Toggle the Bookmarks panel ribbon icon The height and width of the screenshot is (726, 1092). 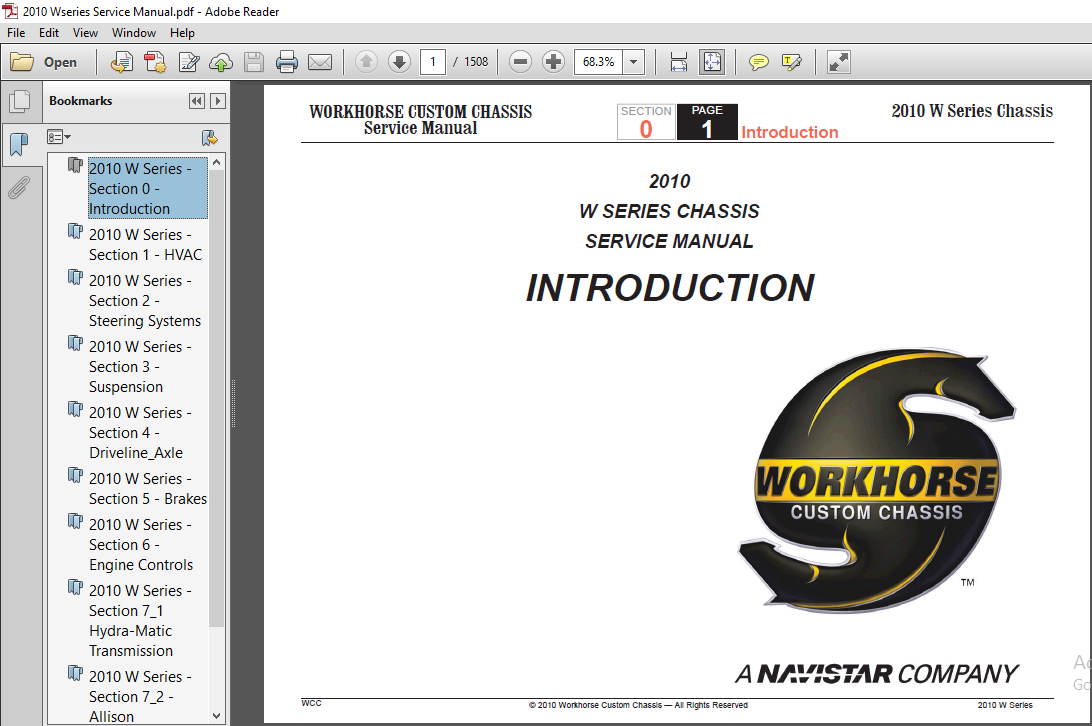click(x=19, y=144)
